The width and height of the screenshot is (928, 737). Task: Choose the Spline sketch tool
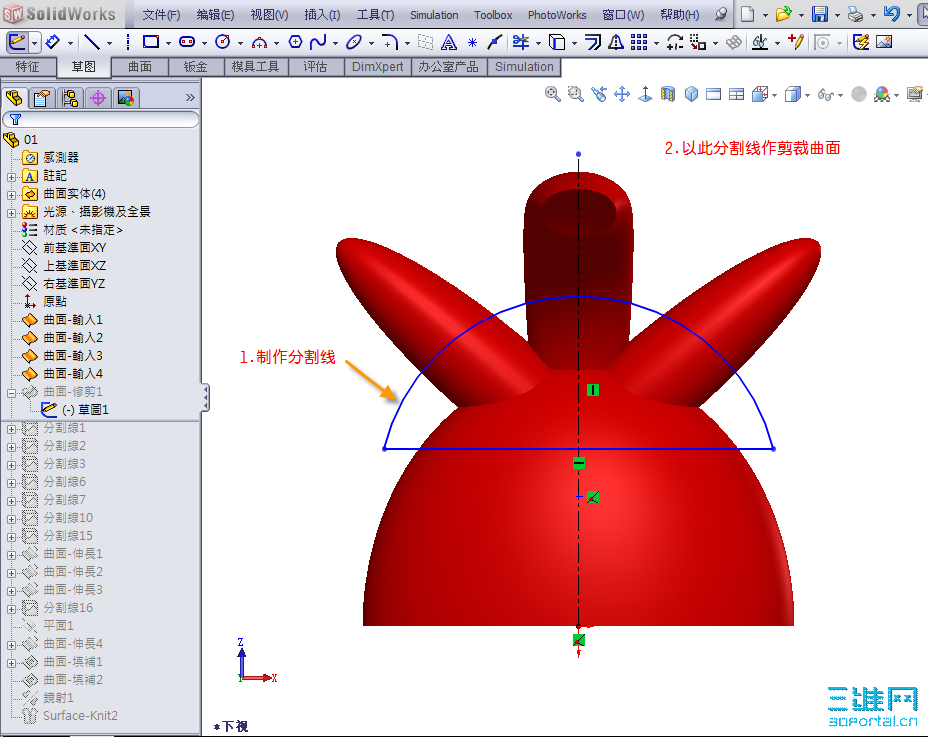tap(318, 42)
